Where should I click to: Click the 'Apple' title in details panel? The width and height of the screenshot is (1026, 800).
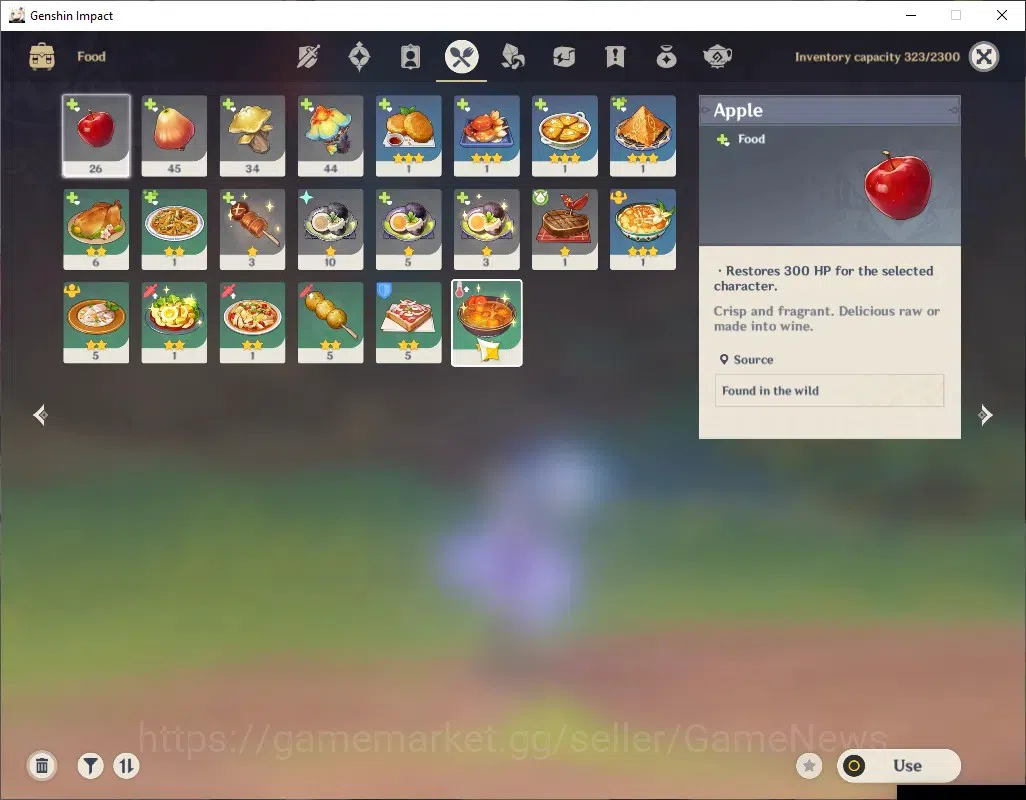coord(738,111)
